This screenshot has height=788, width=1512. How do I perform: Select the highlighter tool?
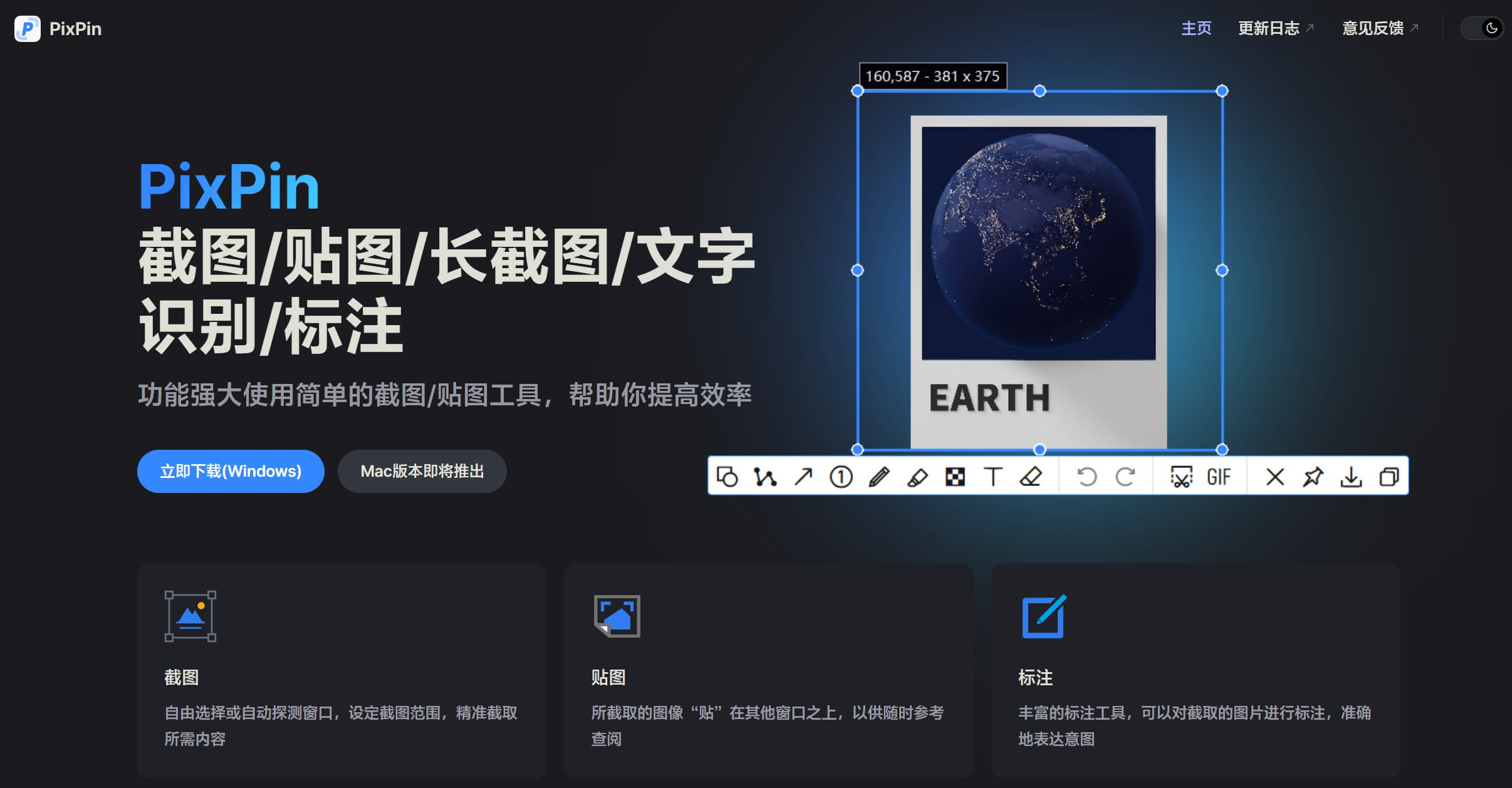tap(917, 477)
